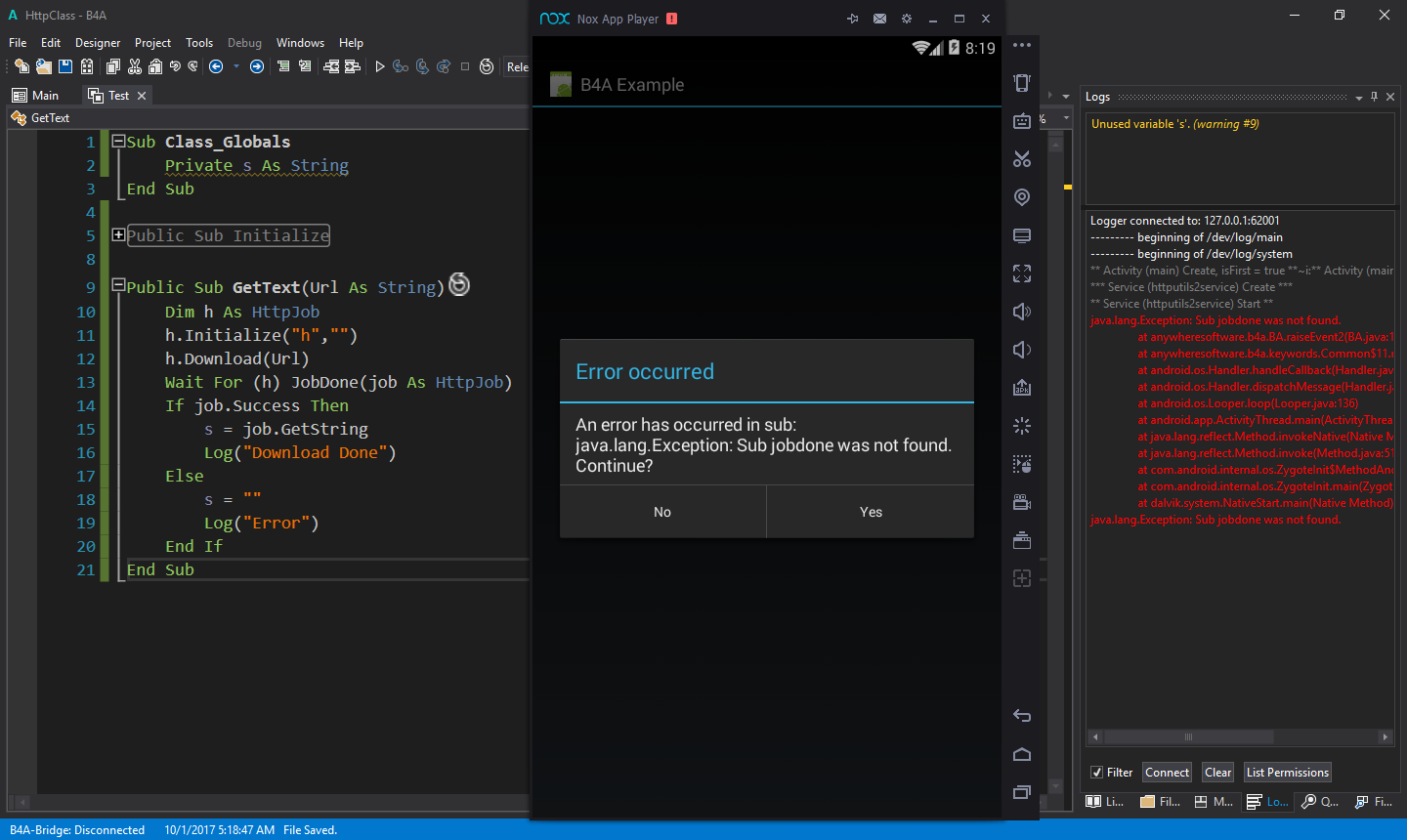Open the Project menu
This screenshot has width=1407, height=840.
click(152, 43)
